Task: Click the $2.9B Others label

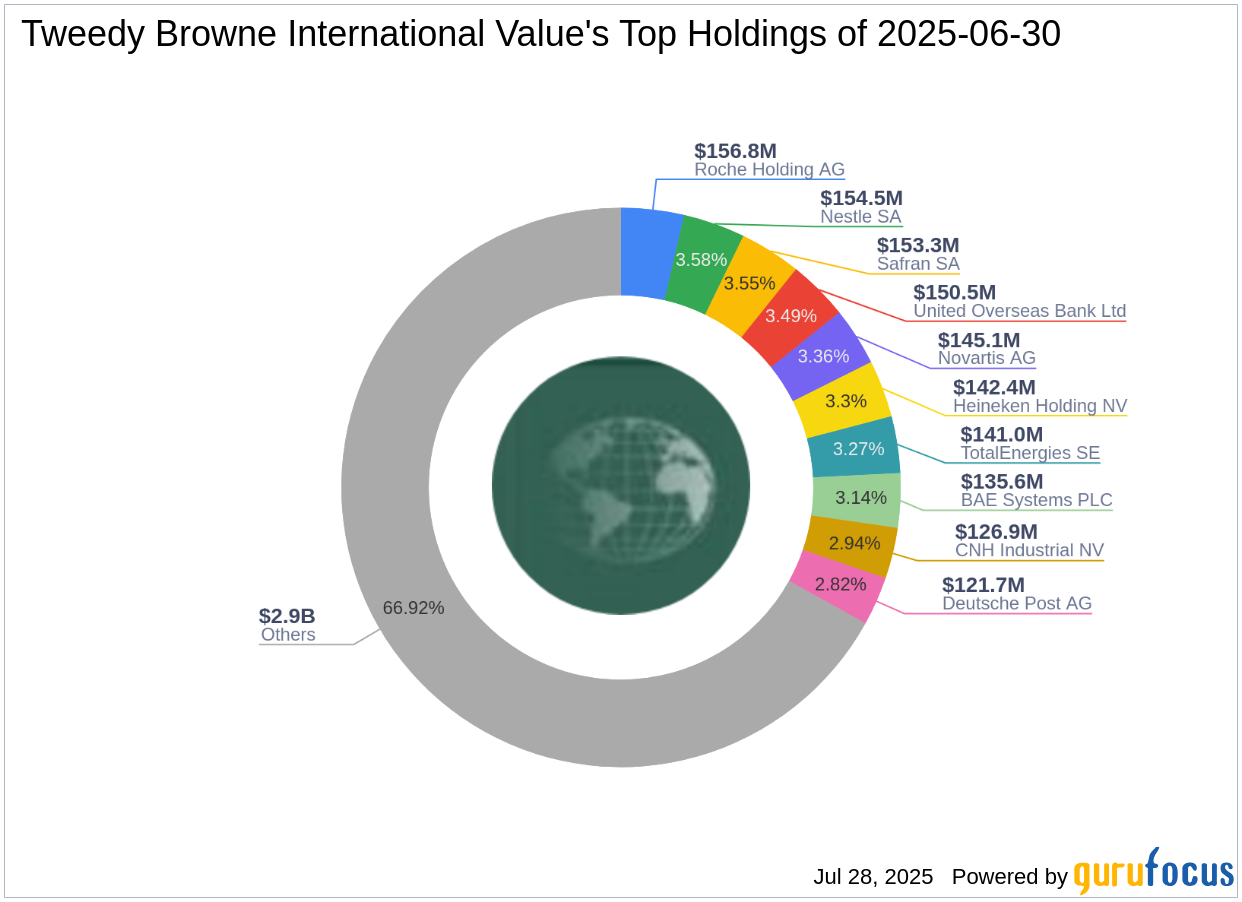Action: point(287,625)
